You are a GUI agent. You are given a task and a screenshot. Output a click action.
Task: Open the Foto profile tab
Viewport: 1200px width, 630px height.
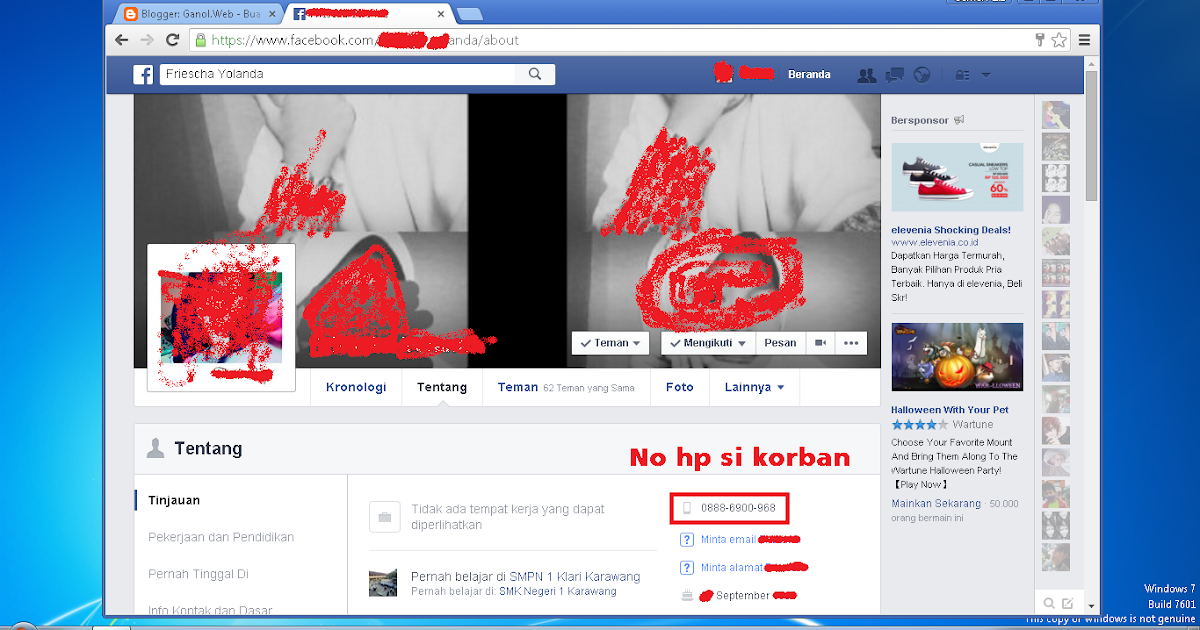(680, 387)
